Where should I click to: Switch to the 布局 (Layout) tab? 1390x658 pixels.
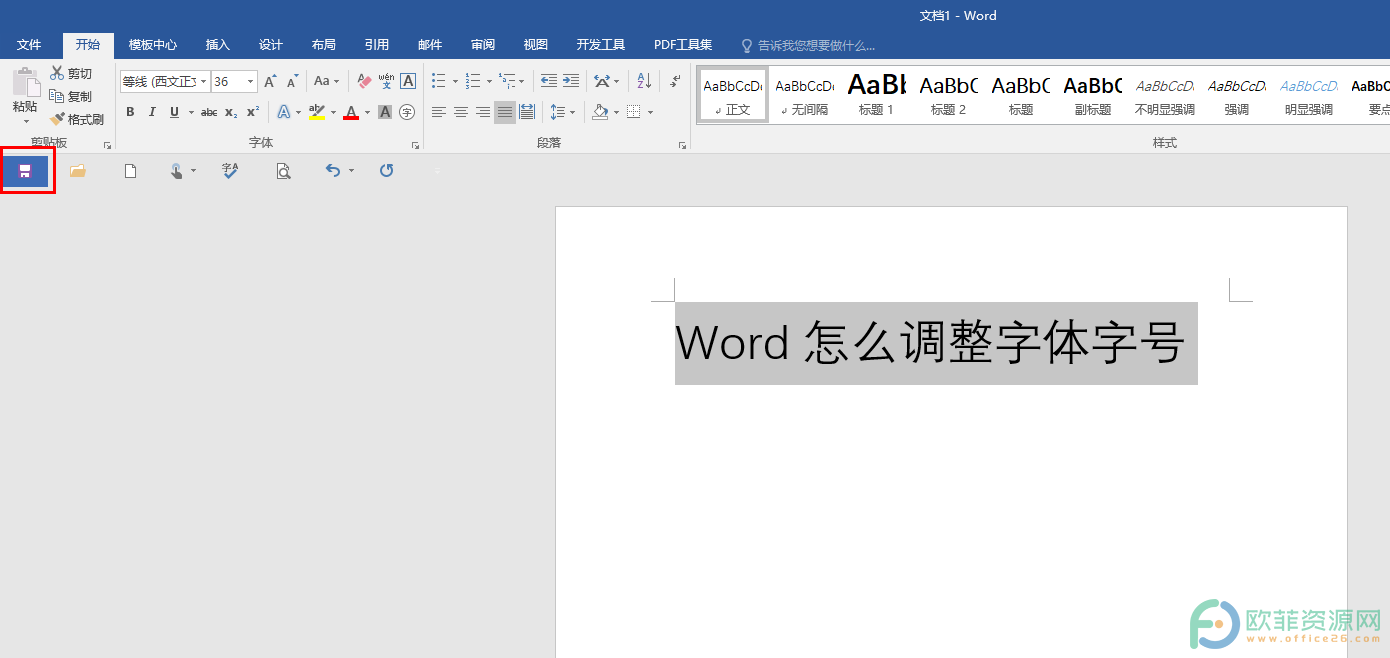pos(324,45)
